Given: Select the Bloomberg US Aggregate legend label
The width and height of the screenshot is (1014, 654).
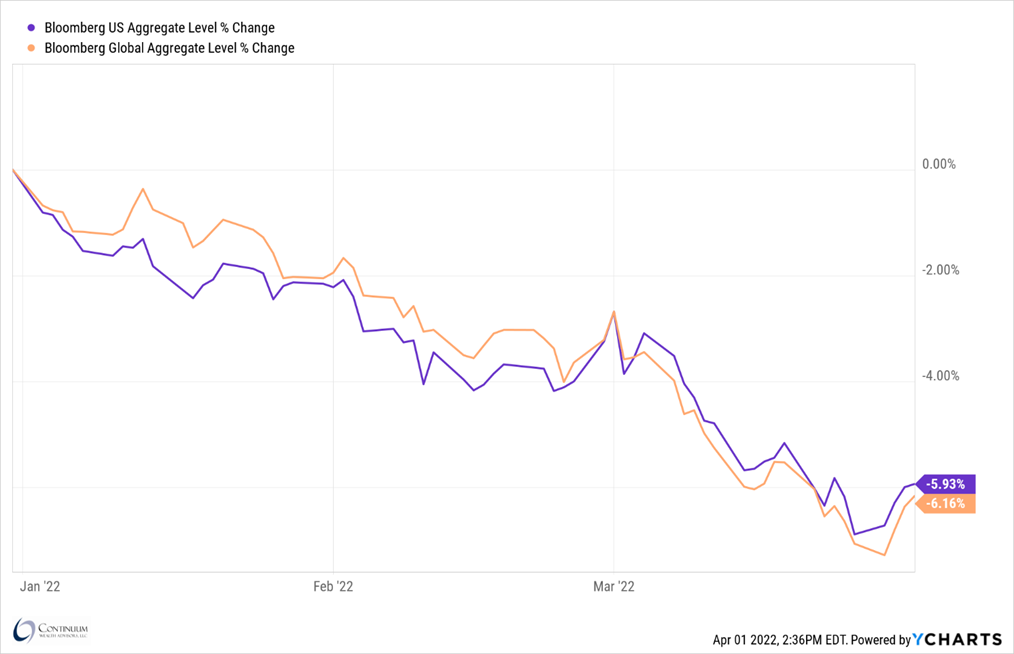Looking at the screenshot, I should [x=160, y=28].
